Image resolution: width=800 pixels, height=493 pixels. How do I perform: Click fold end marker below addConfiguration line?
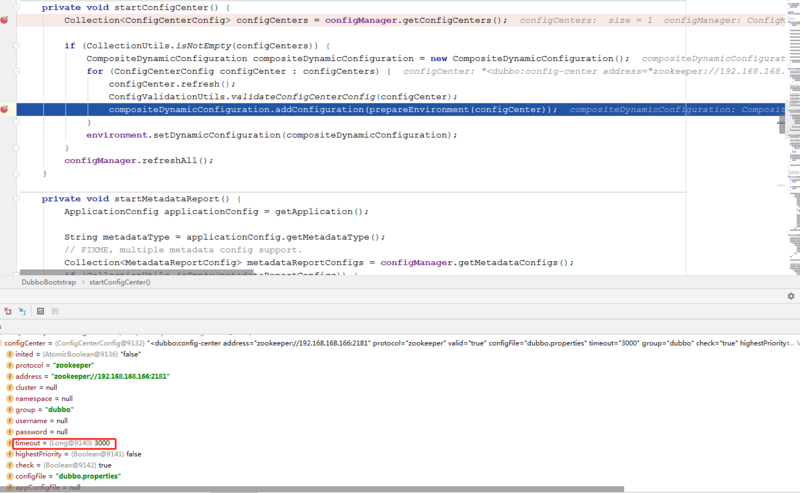tap(16, 122)
